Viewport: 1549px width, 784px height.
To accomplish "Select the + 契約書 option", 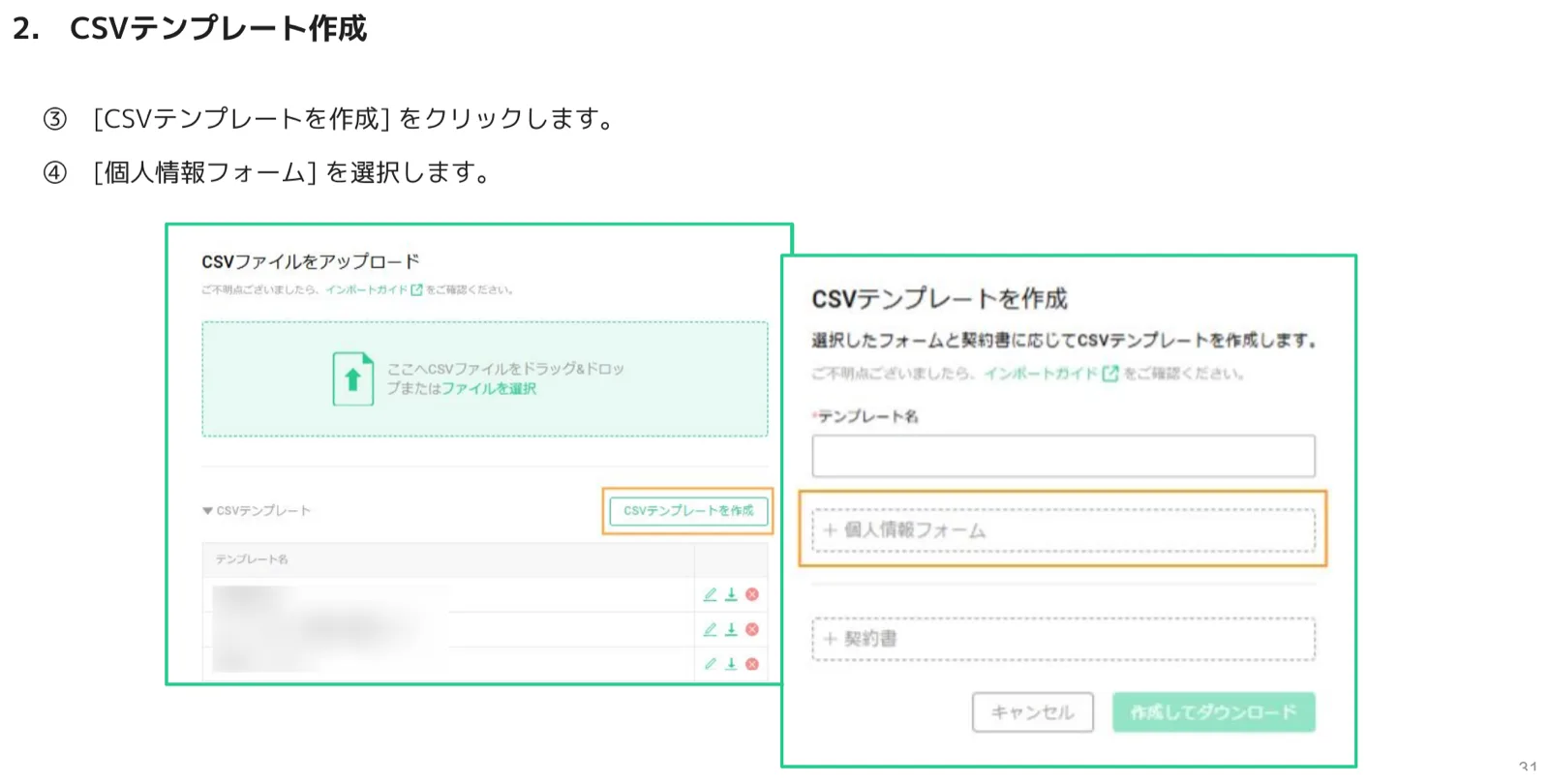I will (x=1063, y=639).
